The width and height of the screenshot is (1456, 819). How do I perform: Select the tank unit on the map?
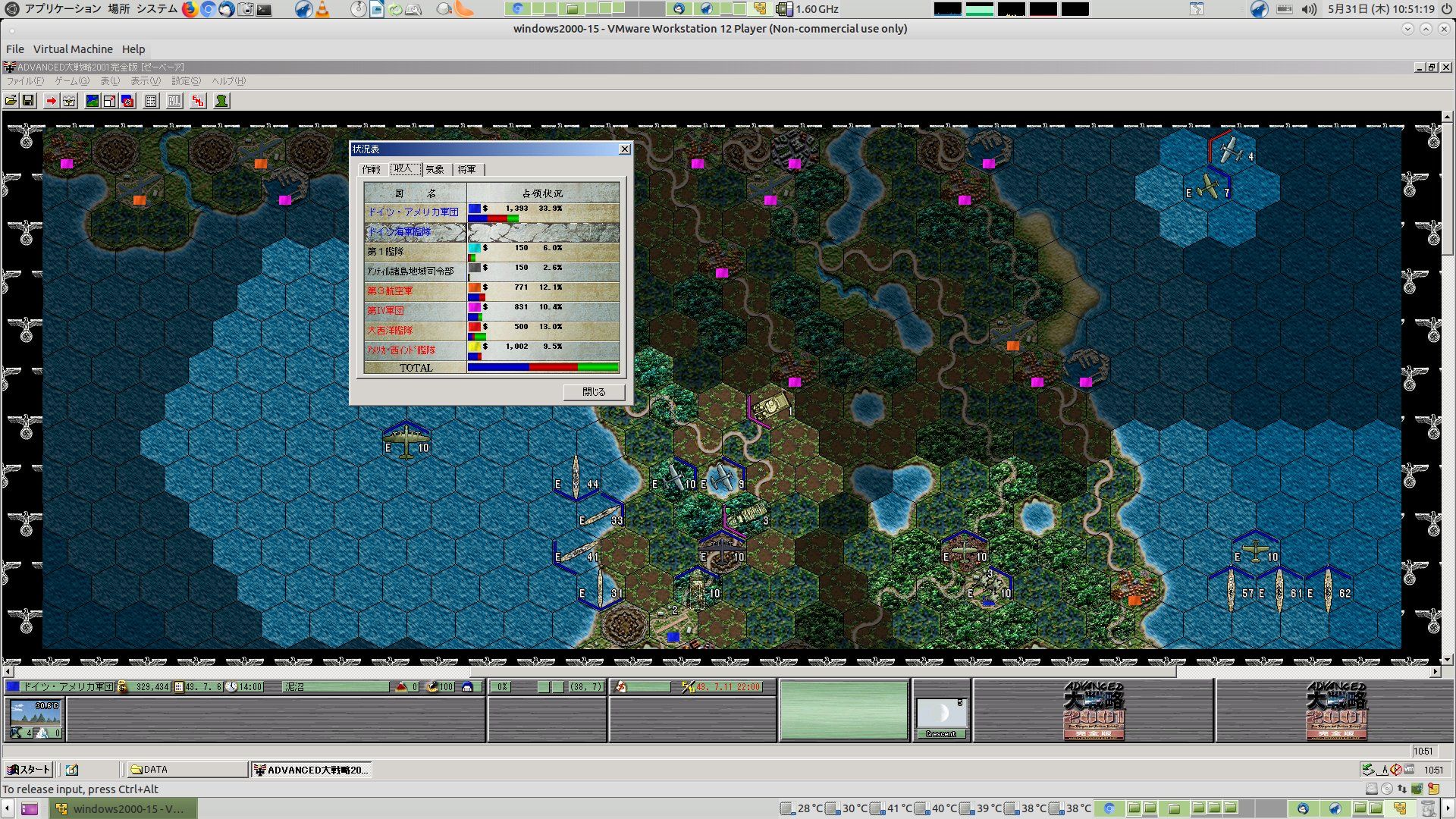click(770, 406)
